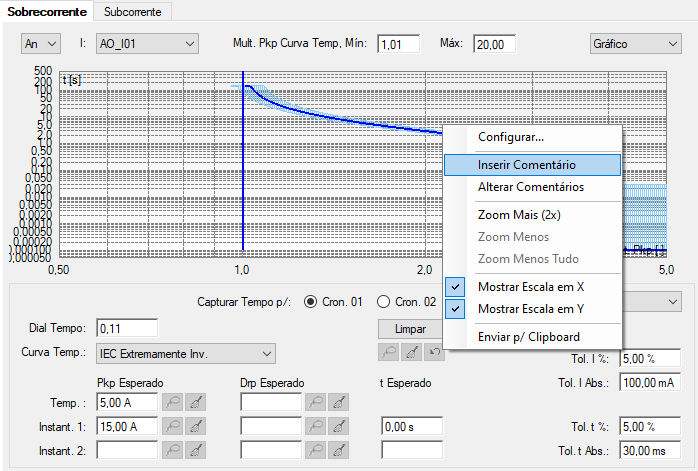This screenshot has height=471, width=698.
Task: Open the Curva Temp. IEC Extremamente Inv. dropdown
Action: [x=186, y=354]
